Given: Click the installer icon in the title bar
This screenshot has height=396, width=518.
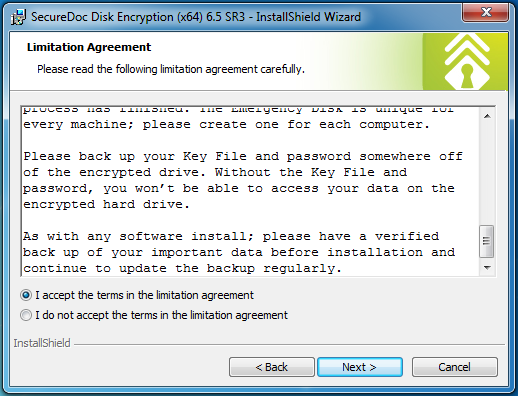Looking at the screenshot, I should pyautogui.click(x=18, y=17).
